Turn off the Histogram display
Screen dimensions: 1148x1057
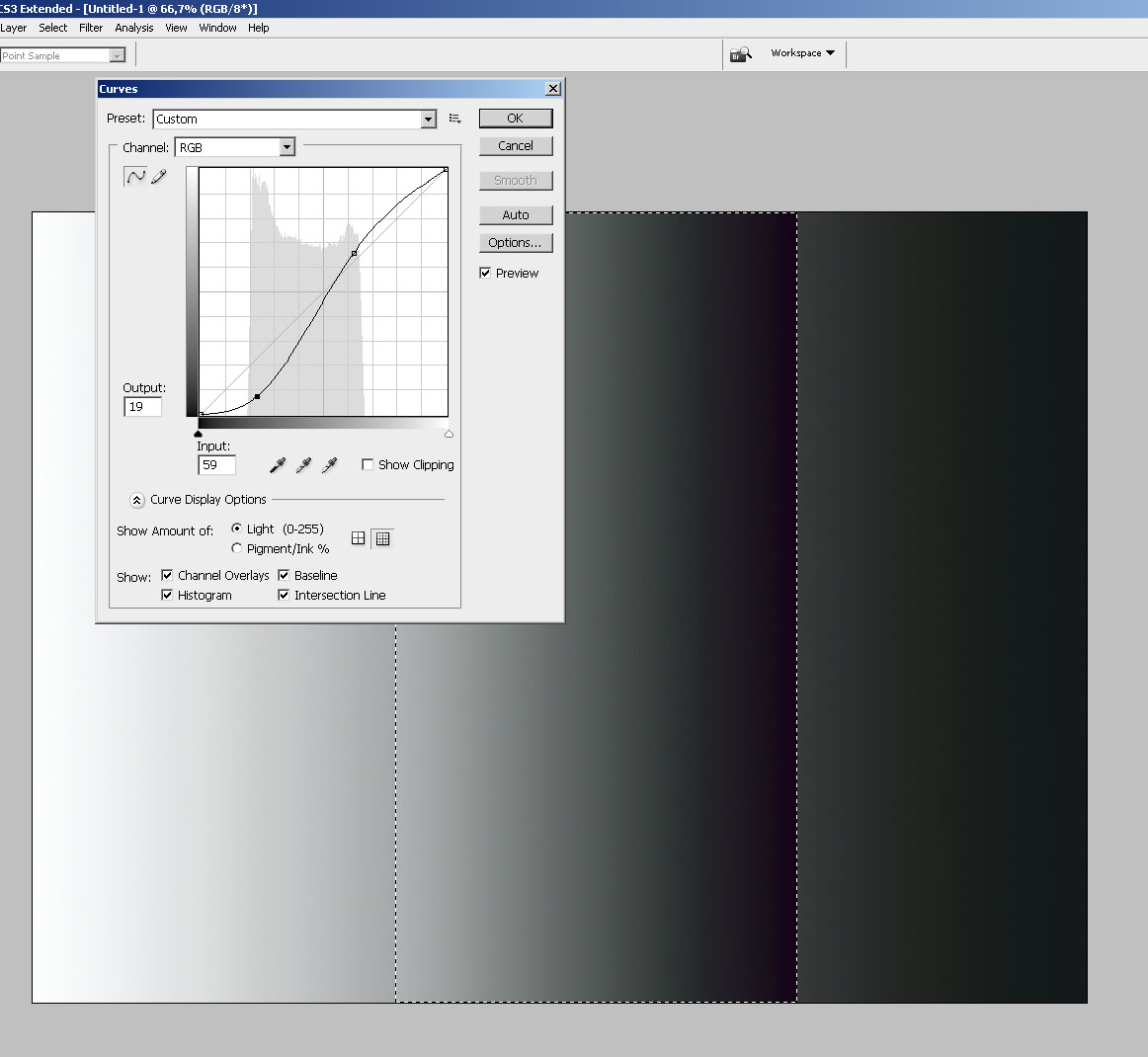click(x=167, y=595)
